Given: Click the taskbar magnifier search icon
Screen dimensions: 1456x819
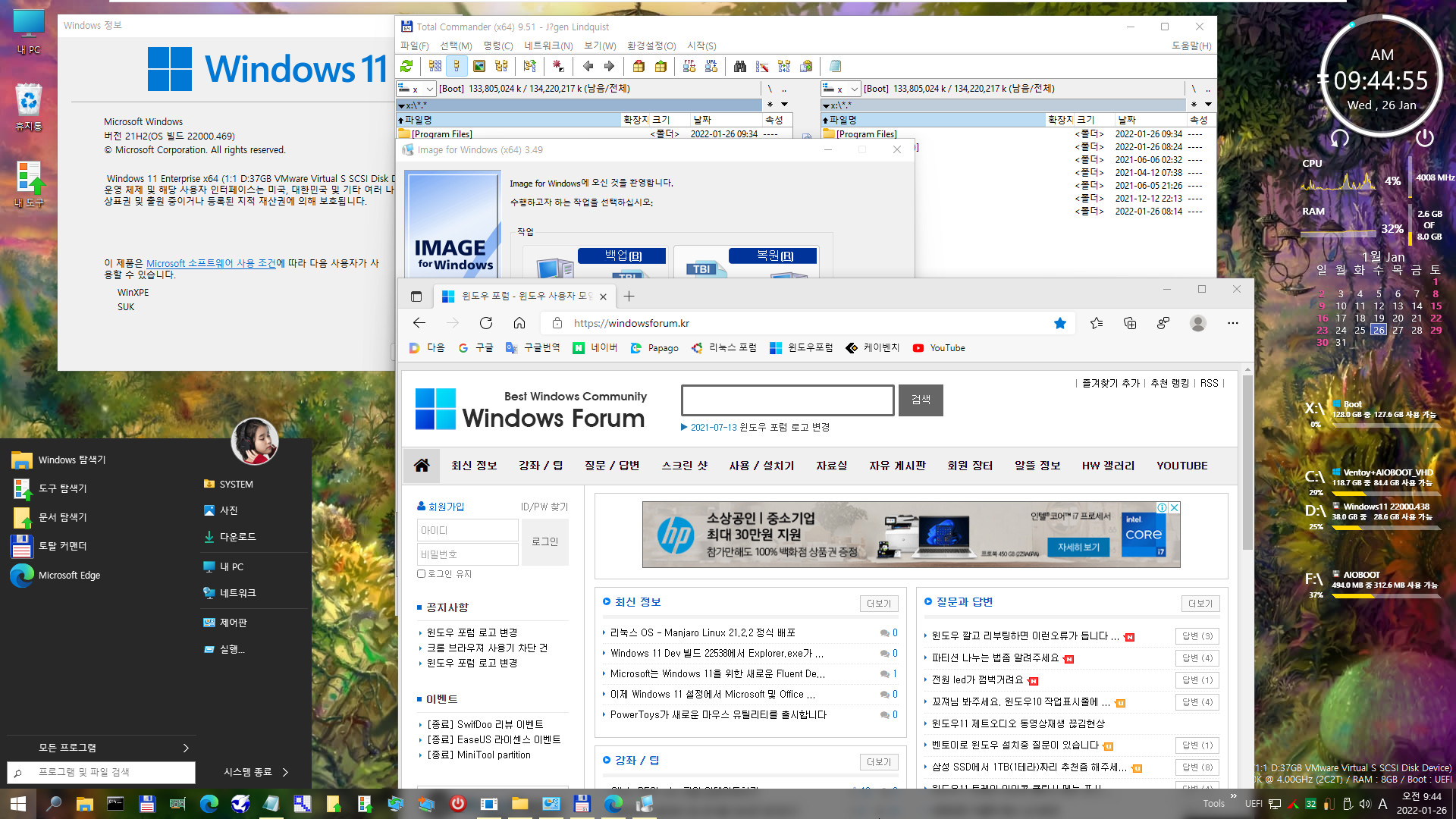Looking at the screenshot, I should point(54,803).
